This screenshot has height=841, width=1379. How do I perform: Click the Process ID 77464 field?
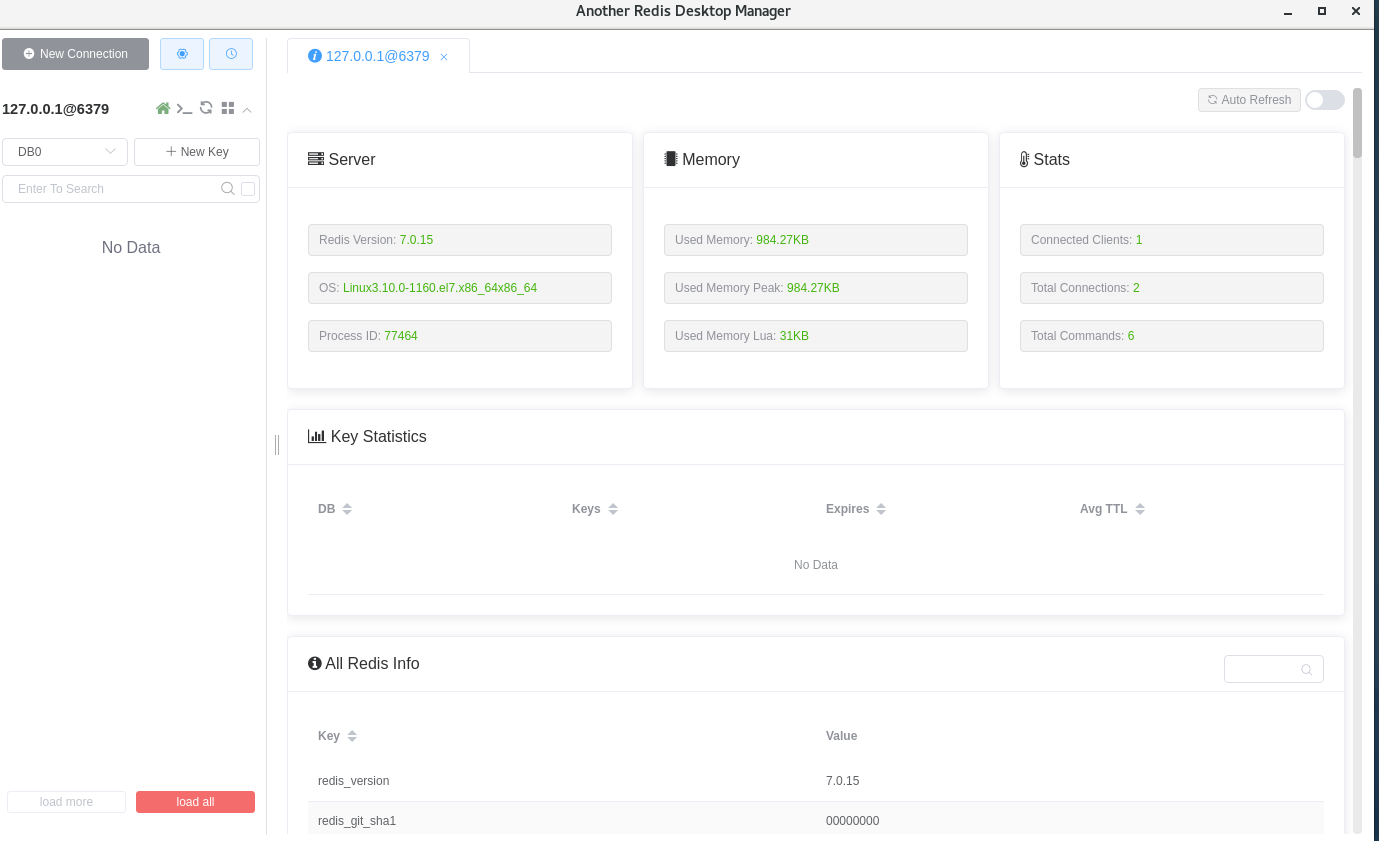tap(460, 336)
